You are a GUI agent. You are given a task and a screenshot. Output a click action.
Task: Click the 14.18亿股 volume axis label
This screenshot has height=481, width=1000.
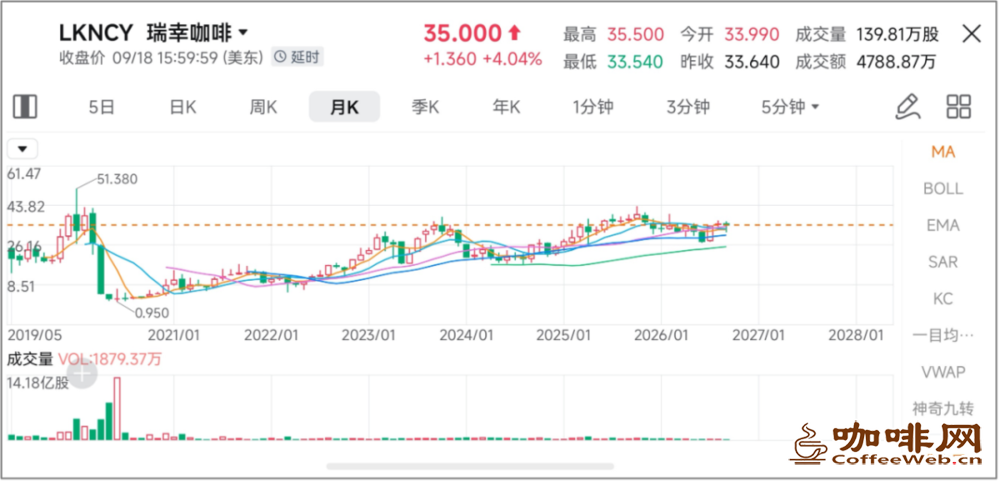[37, 385]
